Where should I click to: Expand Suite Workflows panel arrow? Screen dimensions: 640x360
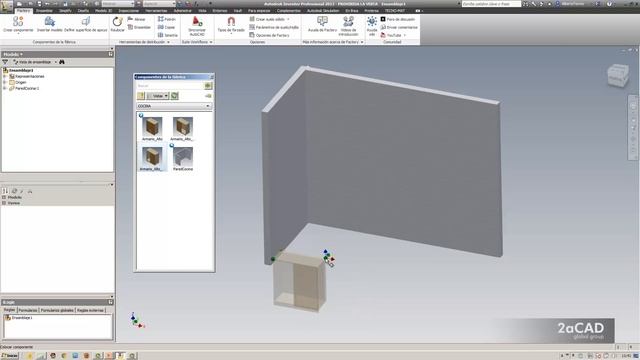tap(211, 42)
